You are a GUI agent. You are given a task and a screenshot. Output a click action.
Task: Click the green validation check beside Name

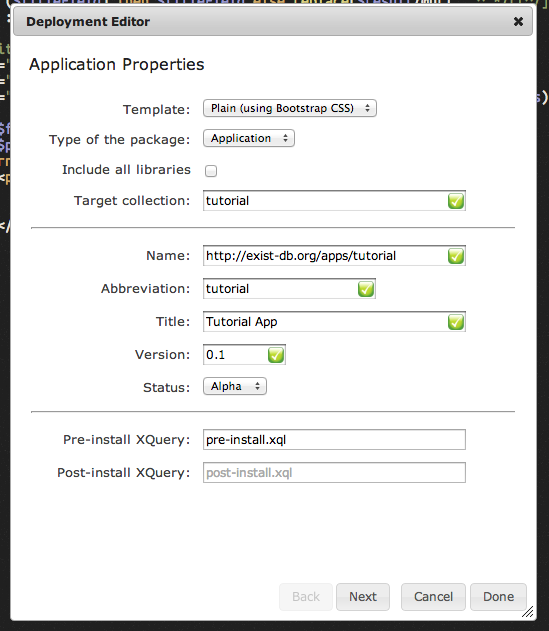(456, 256)
